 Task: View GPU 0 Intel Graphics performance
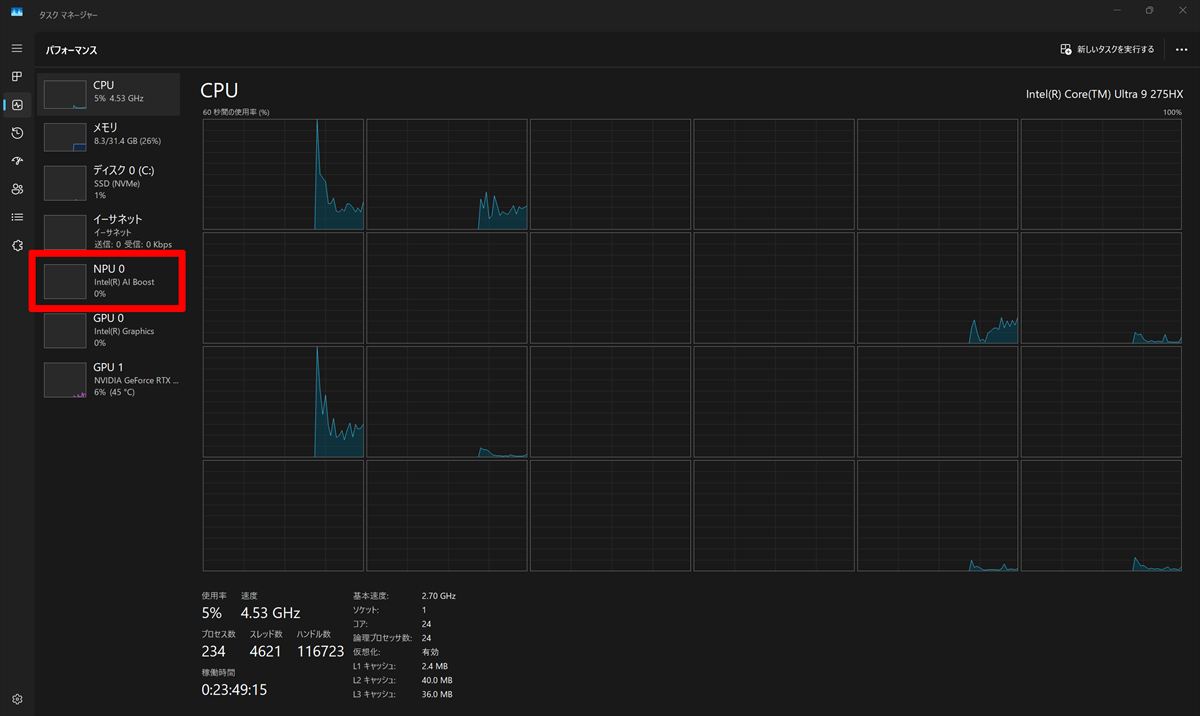[x=109, y=330]
